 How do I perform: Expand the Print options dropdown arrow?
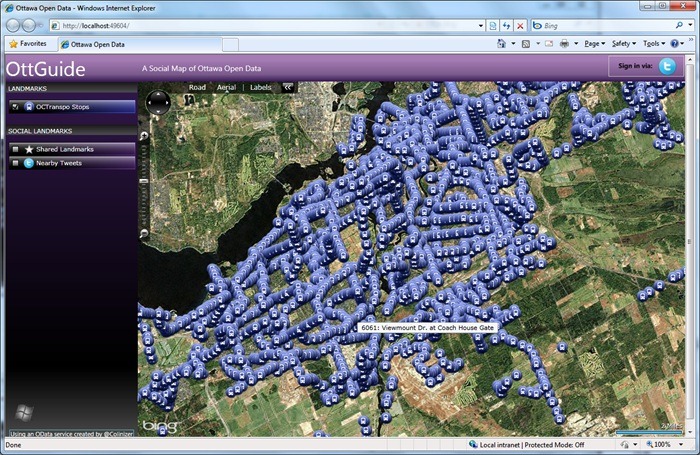(576, 44)
